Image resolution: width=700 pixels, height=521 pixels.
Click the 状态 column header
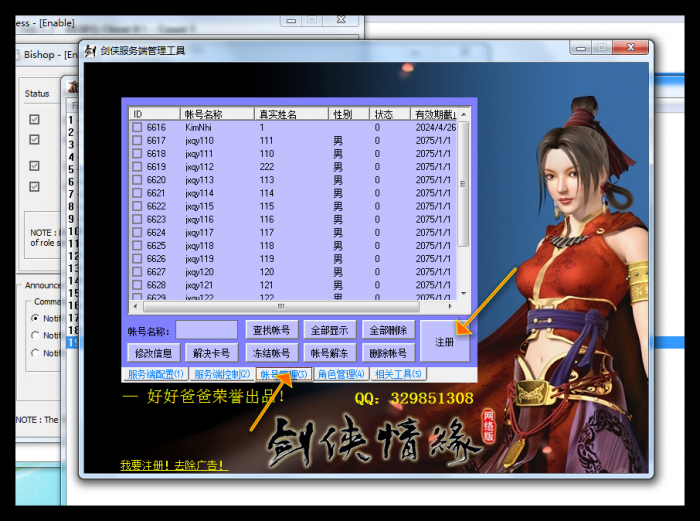[x=390, y=114]
